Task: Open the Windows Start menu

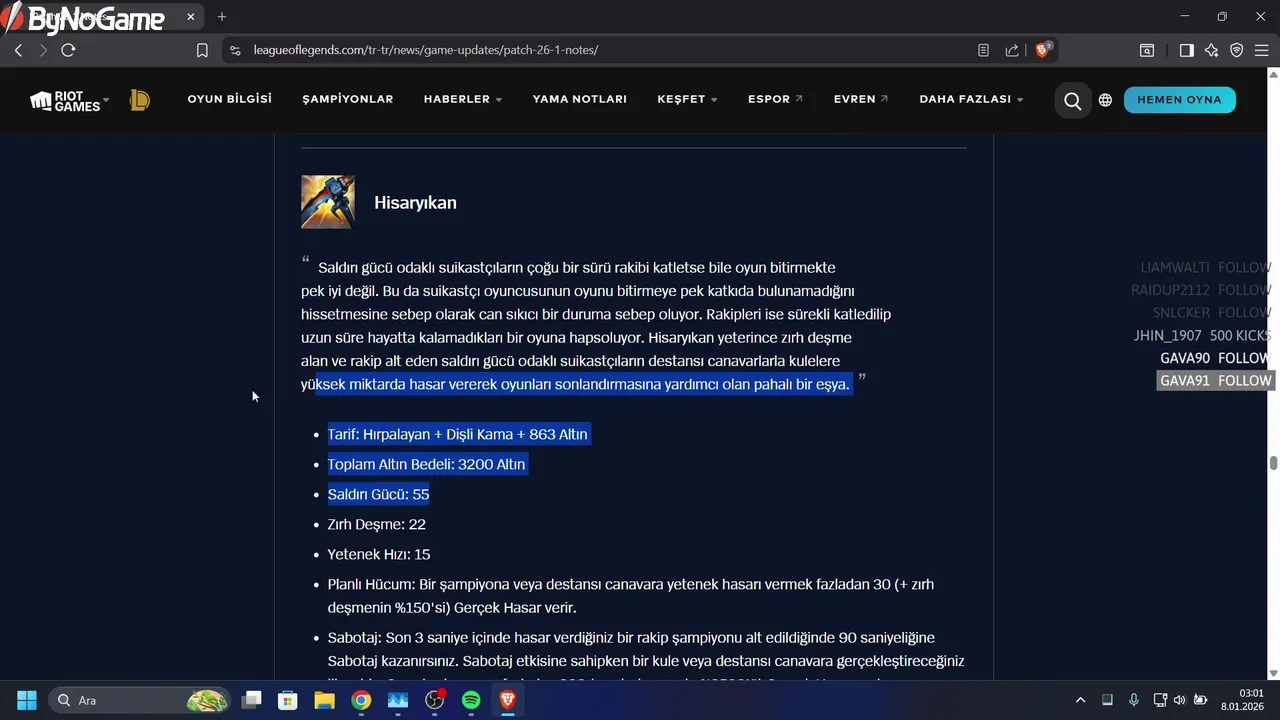Action: (27, 700)
